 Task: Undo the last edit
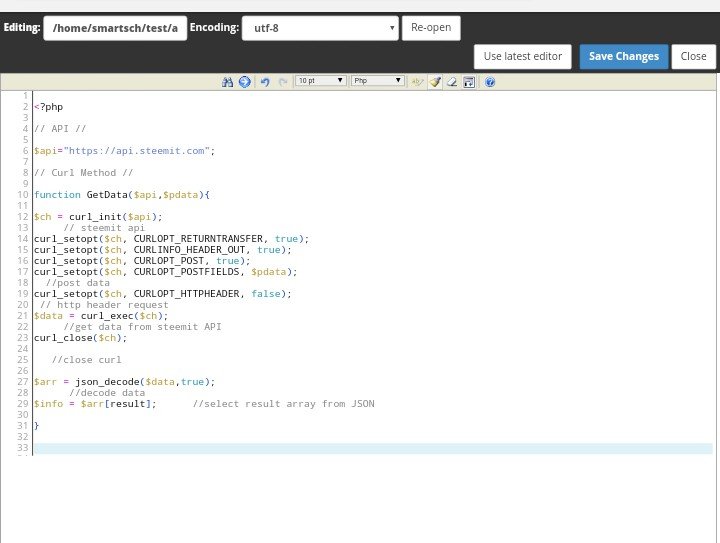pos(265,82)
